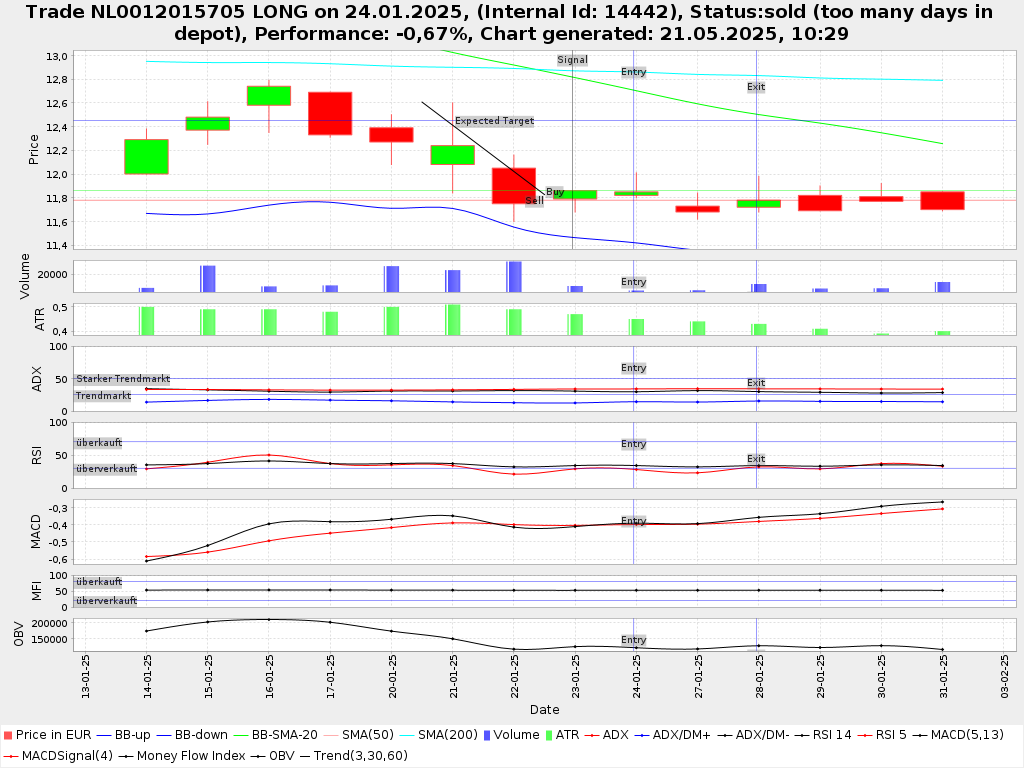
Task: Select the large red candlestick on 17-01-25
Action: [330, 113]
